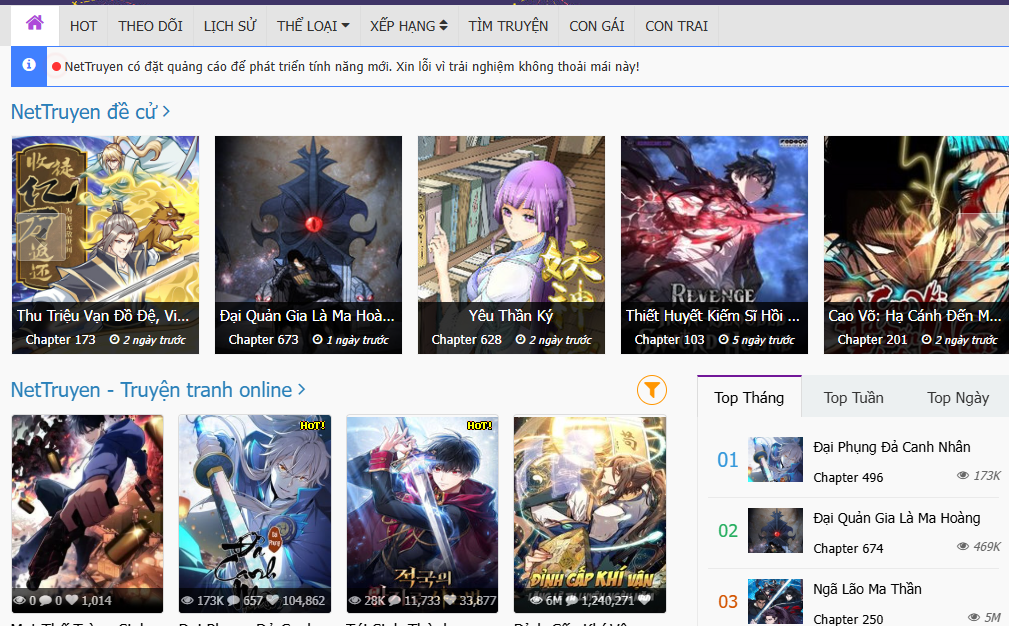Image resolution: width=1009 pixels, height=626 pixels.
Task: Click the orange filter funnel icon
Action: click(x=652, y=390)
